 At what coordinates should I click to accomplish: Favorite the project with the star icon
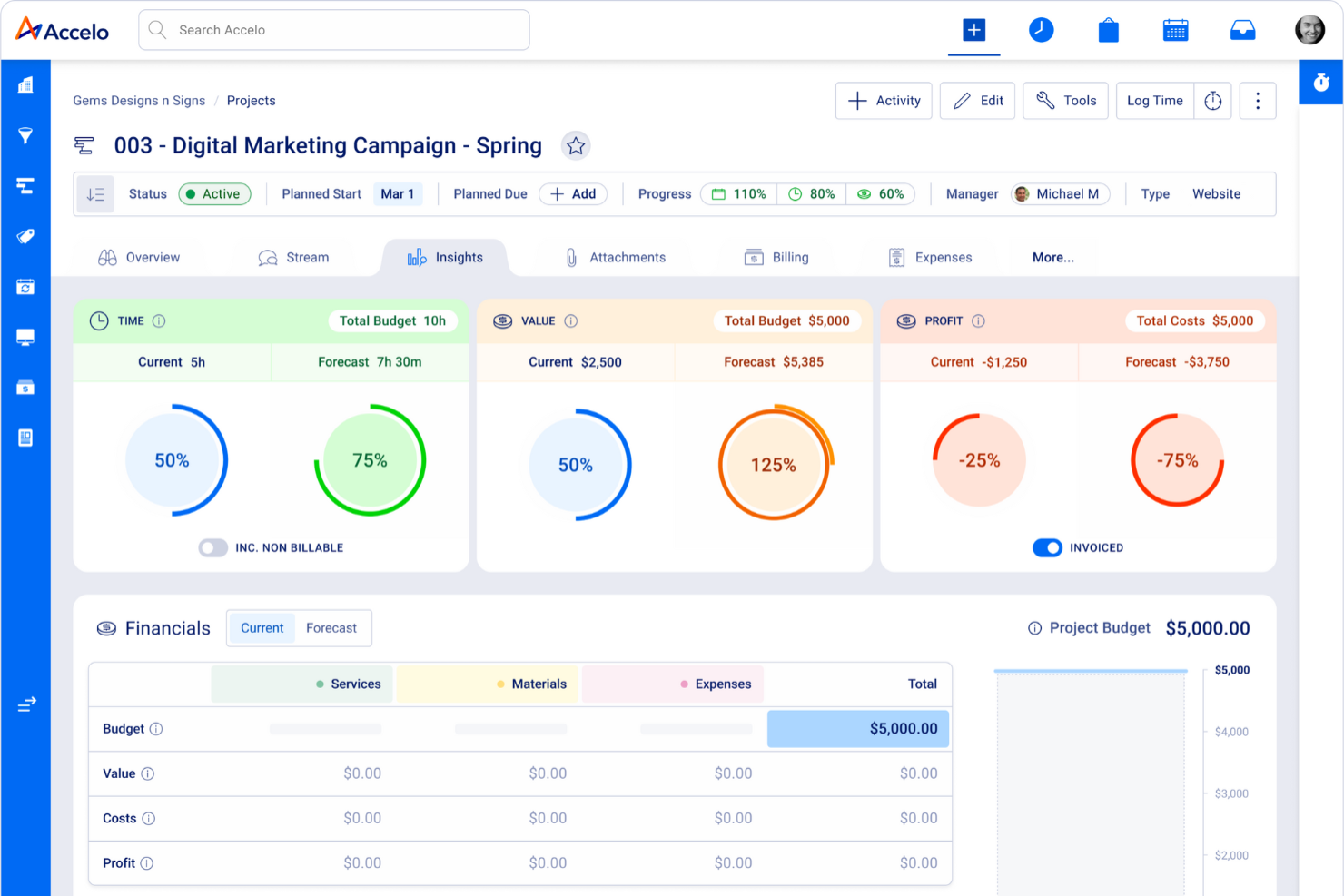click(x=576, y=145)
